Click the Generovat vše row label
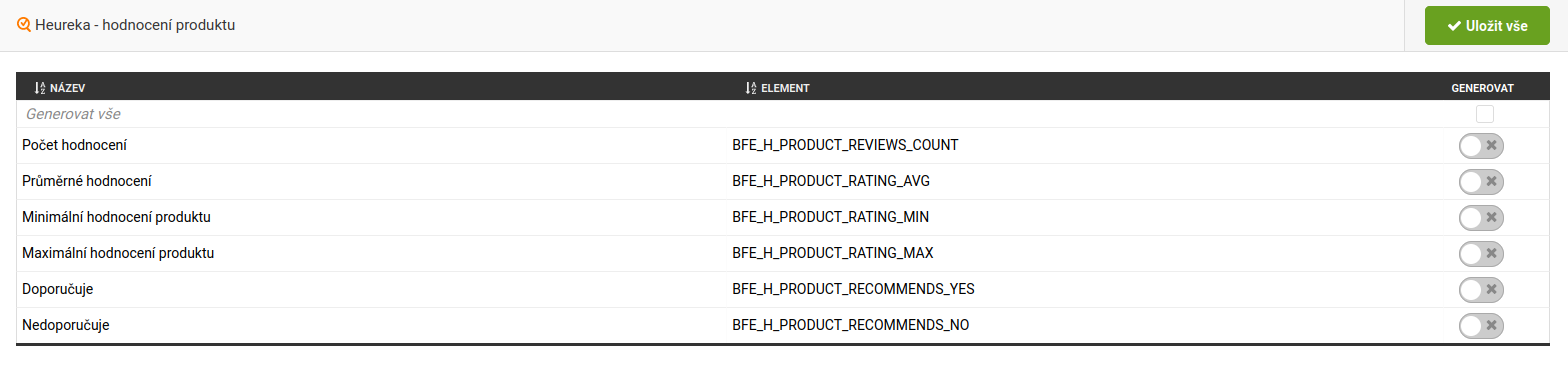Image resolution: width=1568 pixels, height=384 pixels. coord(73,114)
